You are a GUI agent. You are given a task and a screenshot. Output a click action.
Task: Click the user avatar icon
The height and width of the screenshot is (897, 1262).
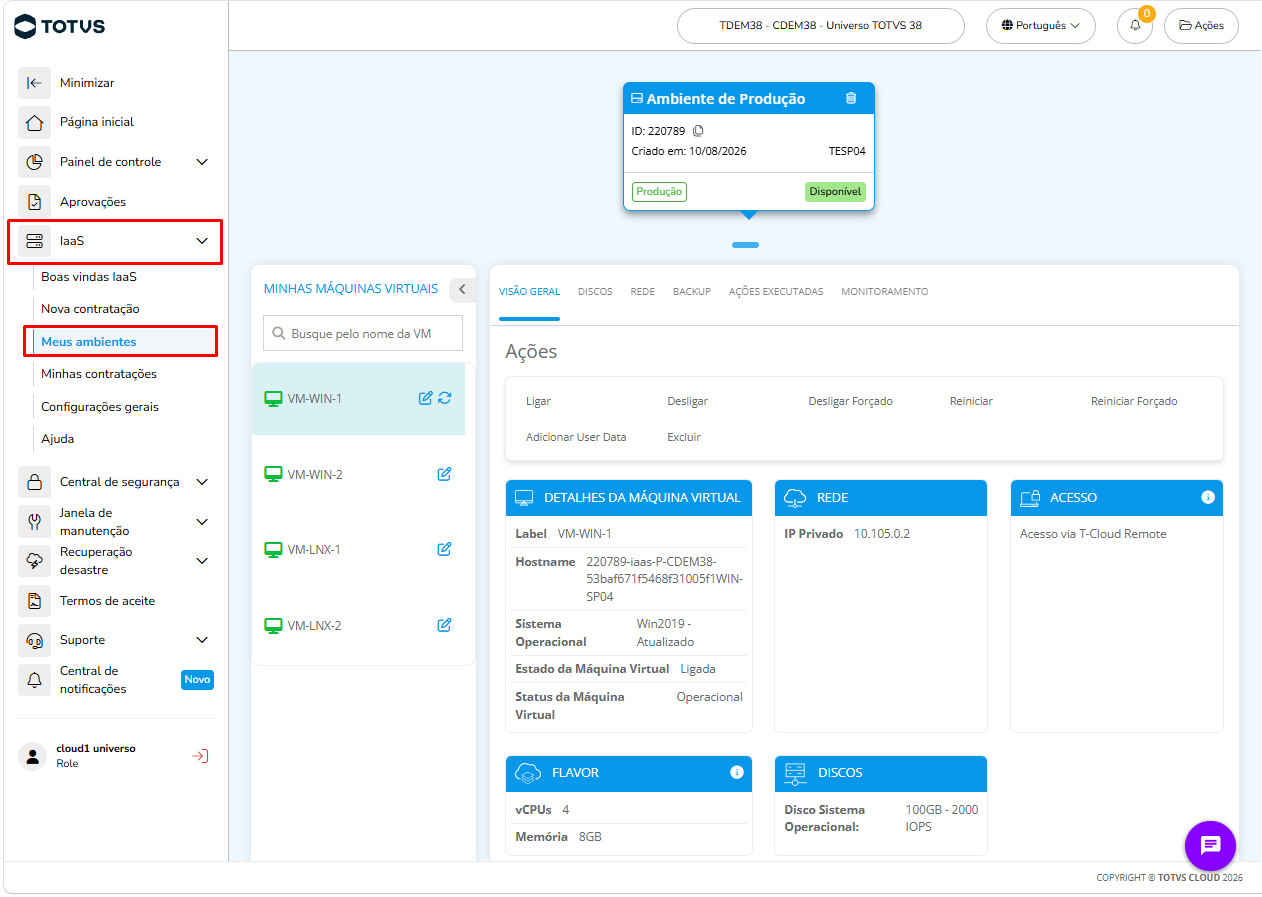pyautogui.click(x=33, y=756)
